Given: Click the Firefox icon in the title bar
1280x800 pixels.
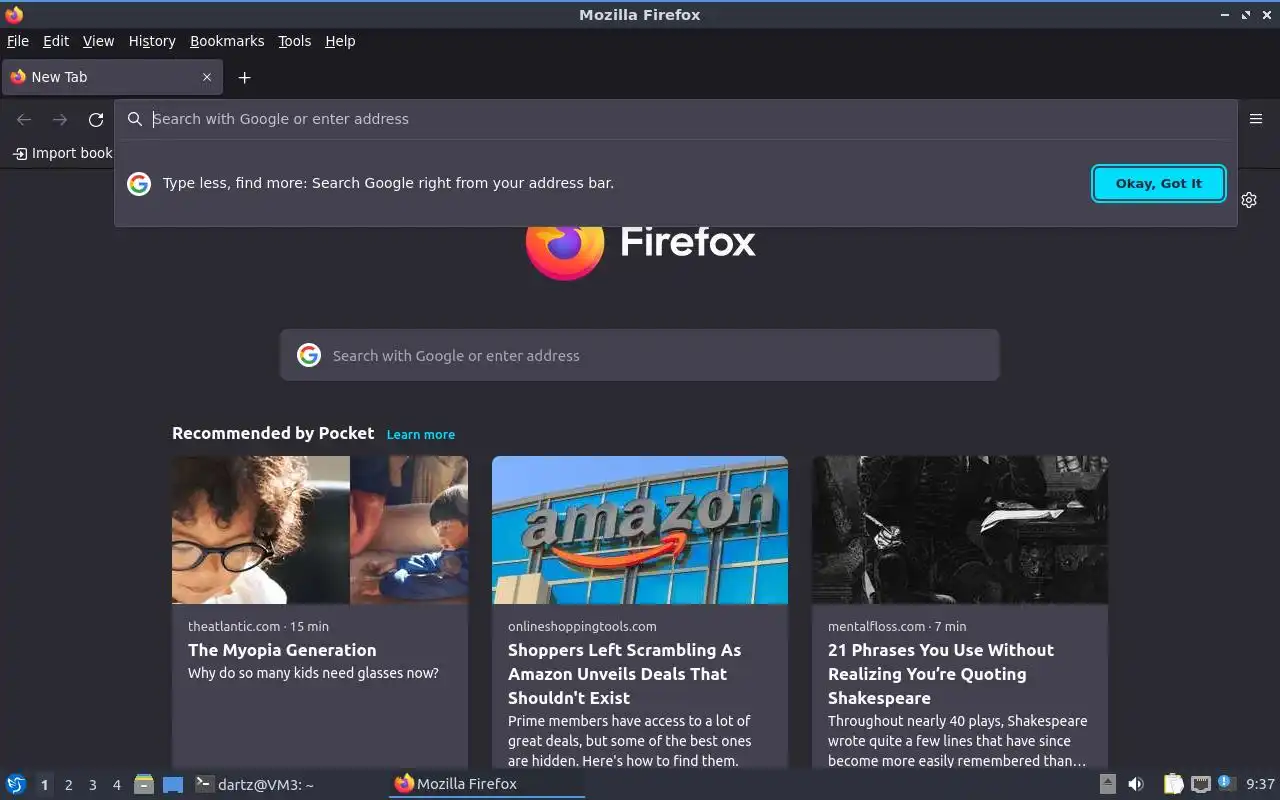Looking at the screenshot, I should [14, 14].
